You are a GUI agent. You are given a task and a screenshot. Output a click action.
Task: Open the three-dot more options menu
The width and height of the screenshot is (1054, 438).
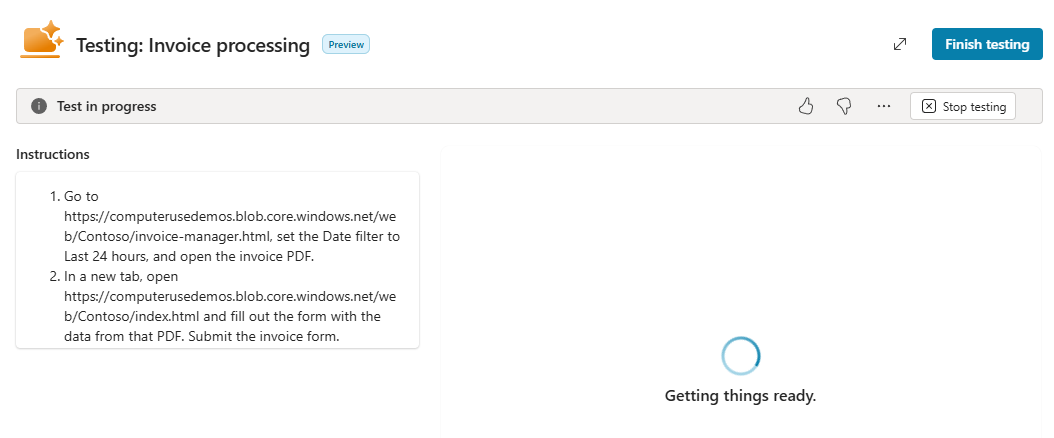pos(883,106)
